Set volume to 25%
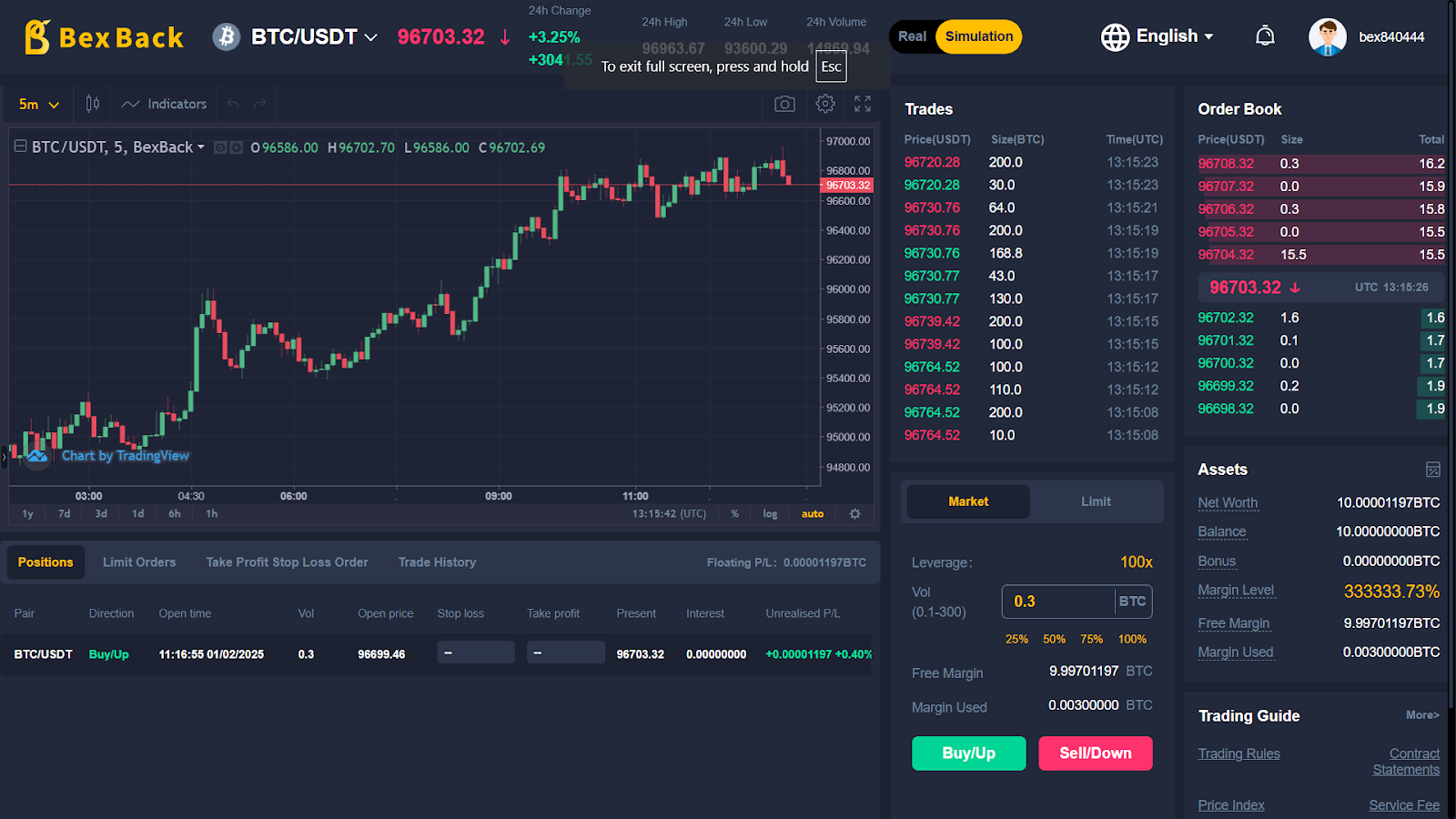This screenshot has width=1456, height=819. click(1016, 639)
